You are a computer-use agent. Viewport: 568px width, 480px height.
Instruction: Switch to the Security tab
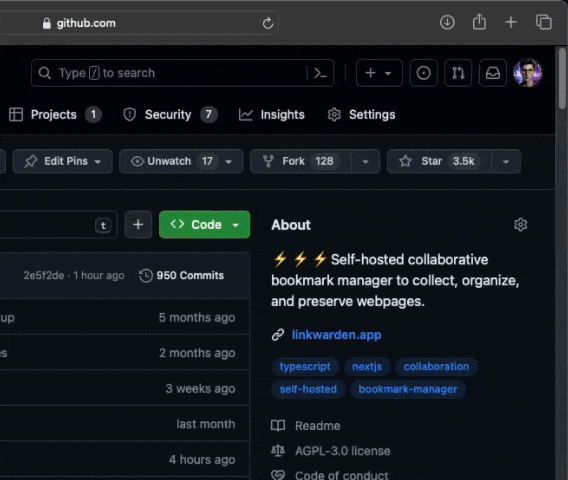coord(170,115)
